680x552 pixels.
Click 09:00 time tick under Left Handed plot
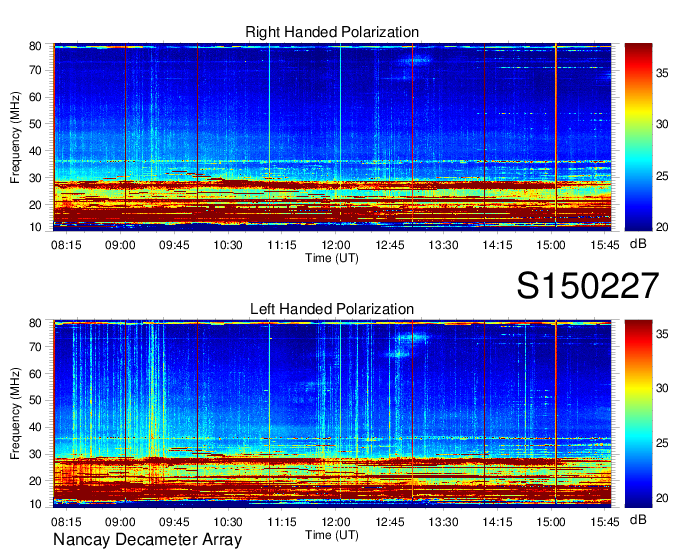(x=120, y=522)
